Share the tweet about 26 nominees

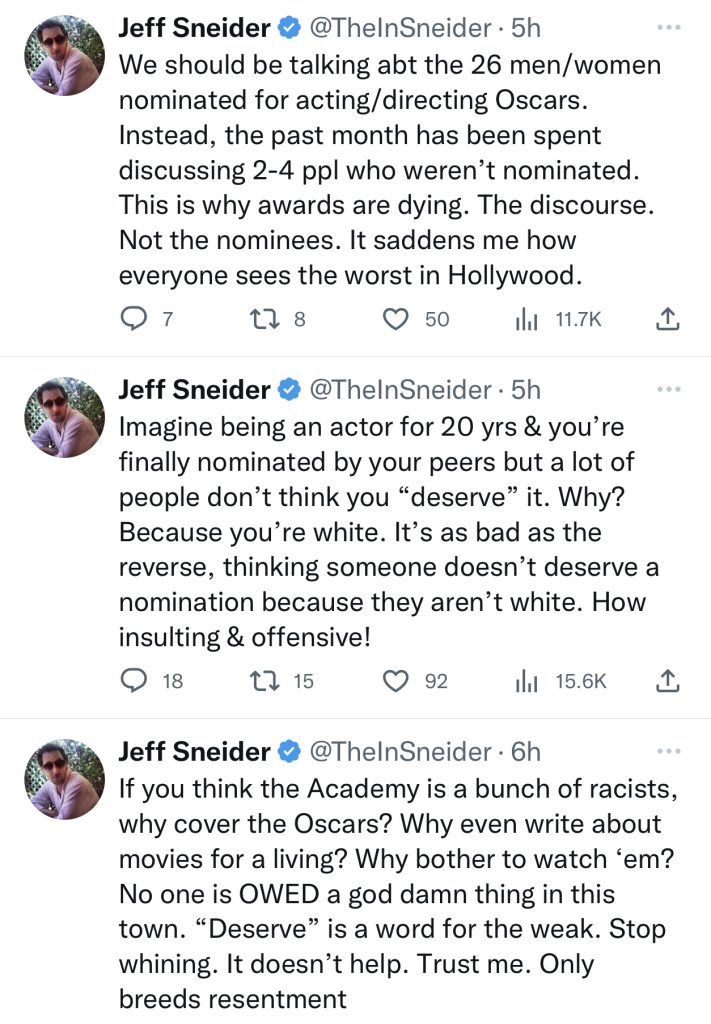click(668, 319)
